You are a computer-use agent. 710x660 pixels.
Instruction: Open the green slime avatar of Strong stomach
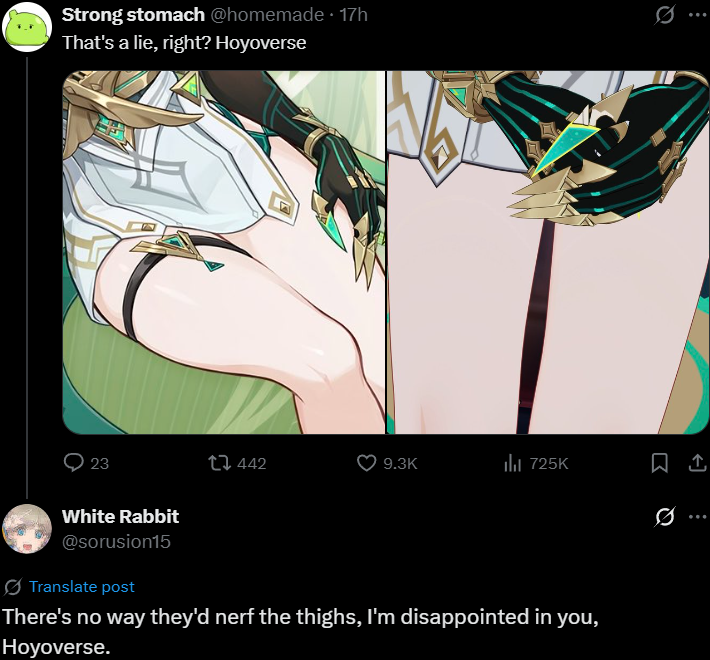click(27, 27)
